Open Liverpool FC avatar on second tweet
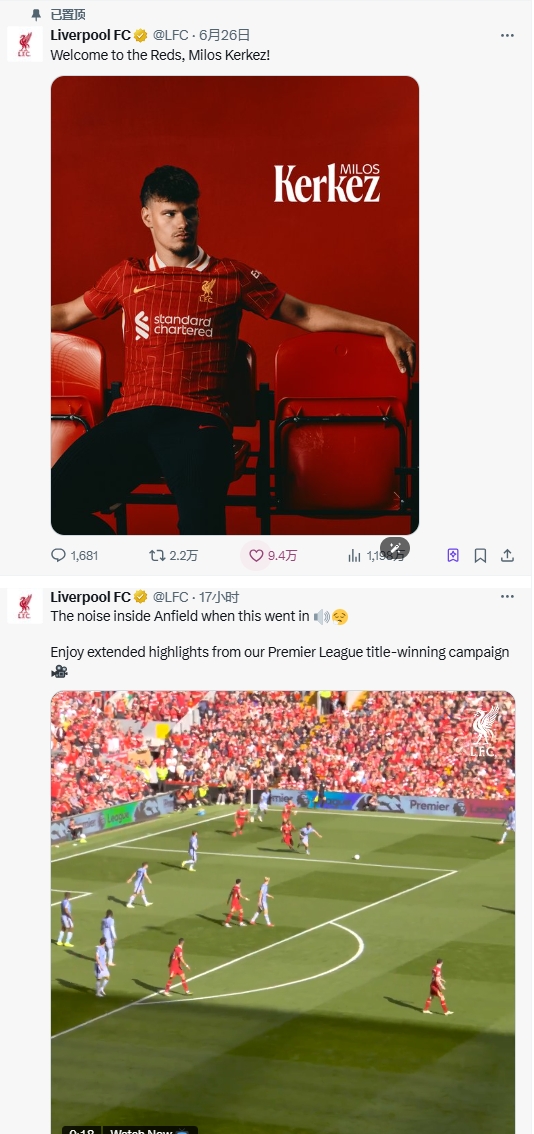The height and width of the screenshot is (1134, 534). point(25,605)
